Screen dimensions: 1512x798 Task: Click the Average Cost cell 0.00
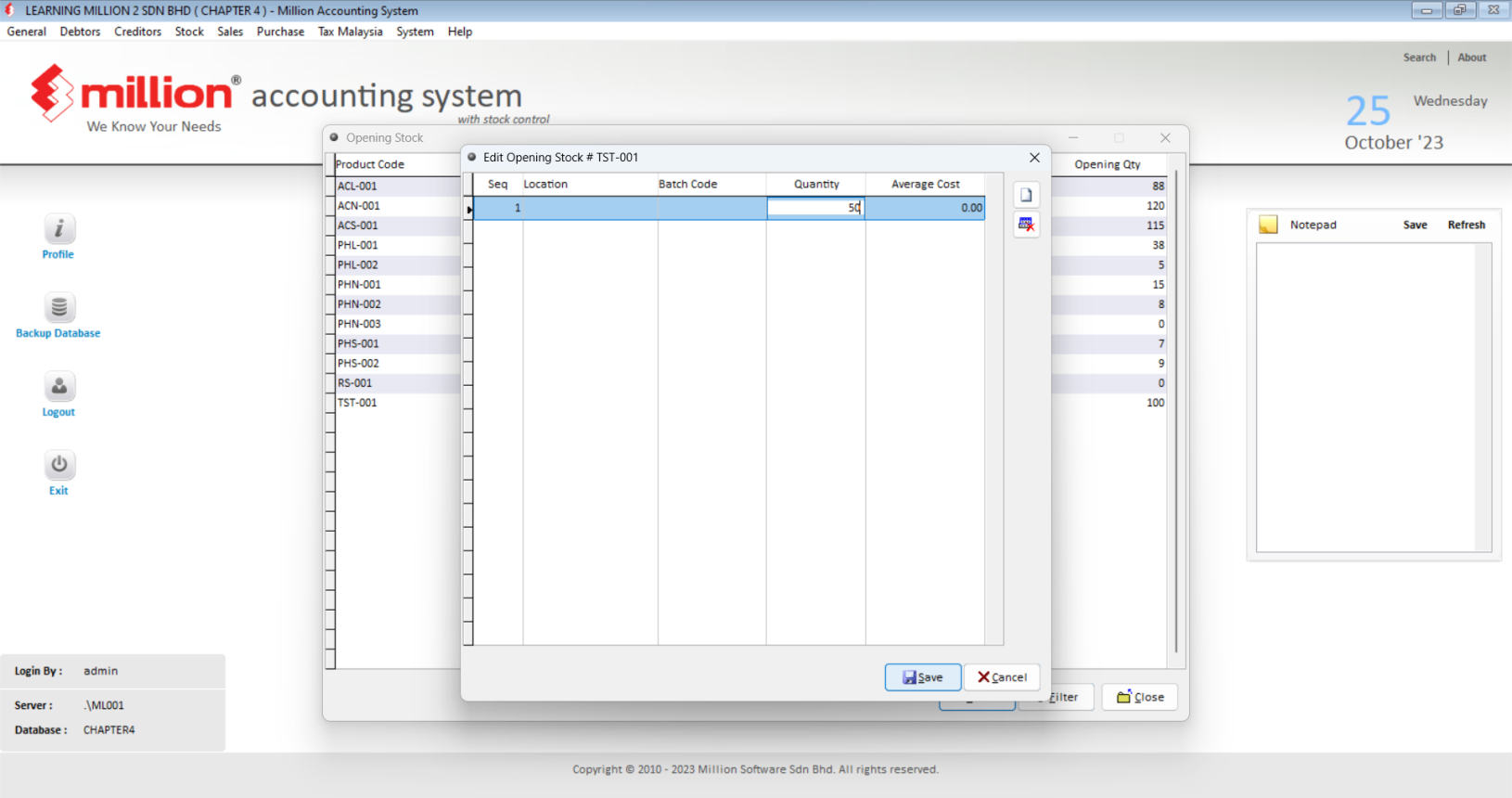coord(925,208)
